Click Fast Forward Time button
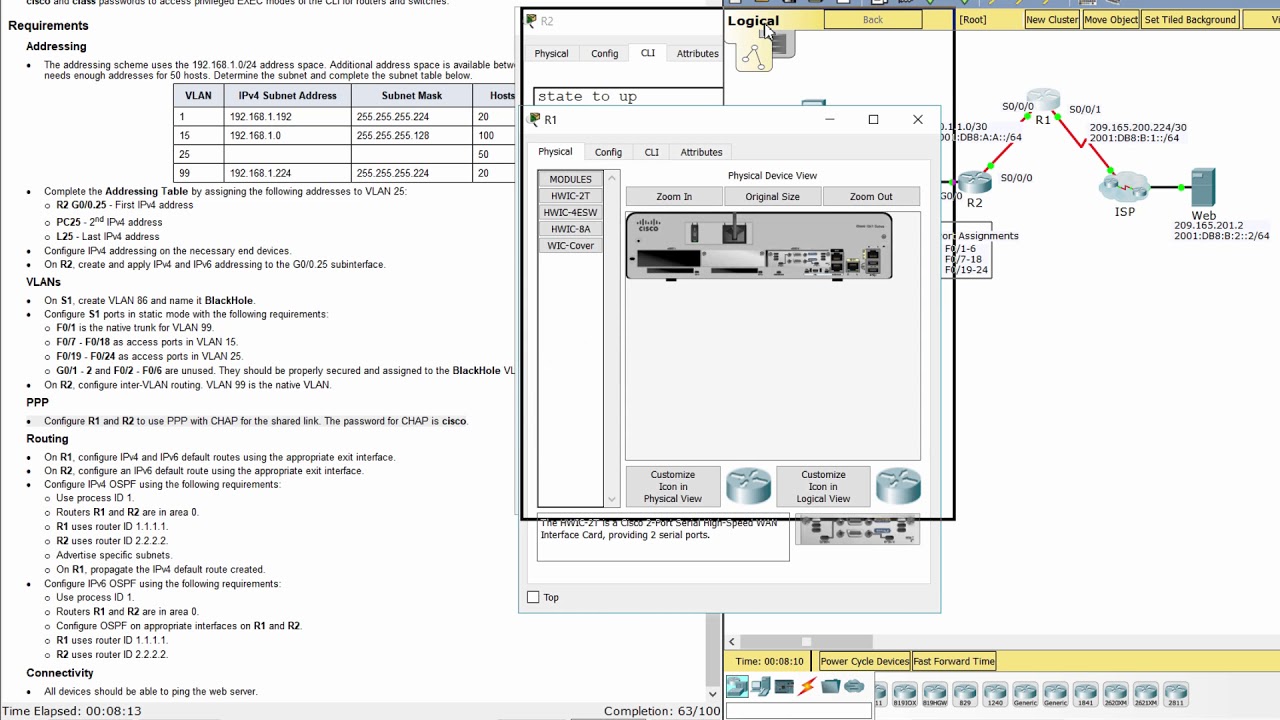This screenshot has height=720, width=1280. [954, 661]
